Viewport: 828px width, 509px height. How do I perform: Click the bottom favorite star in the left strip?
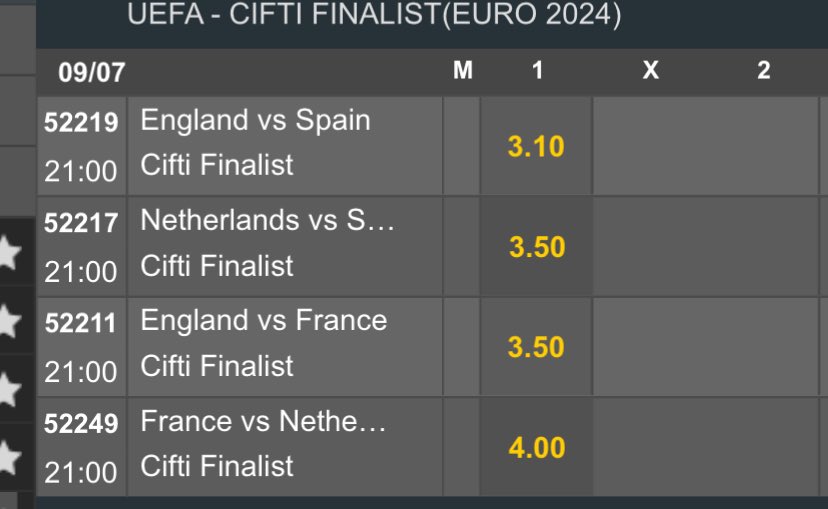[8, 457]
